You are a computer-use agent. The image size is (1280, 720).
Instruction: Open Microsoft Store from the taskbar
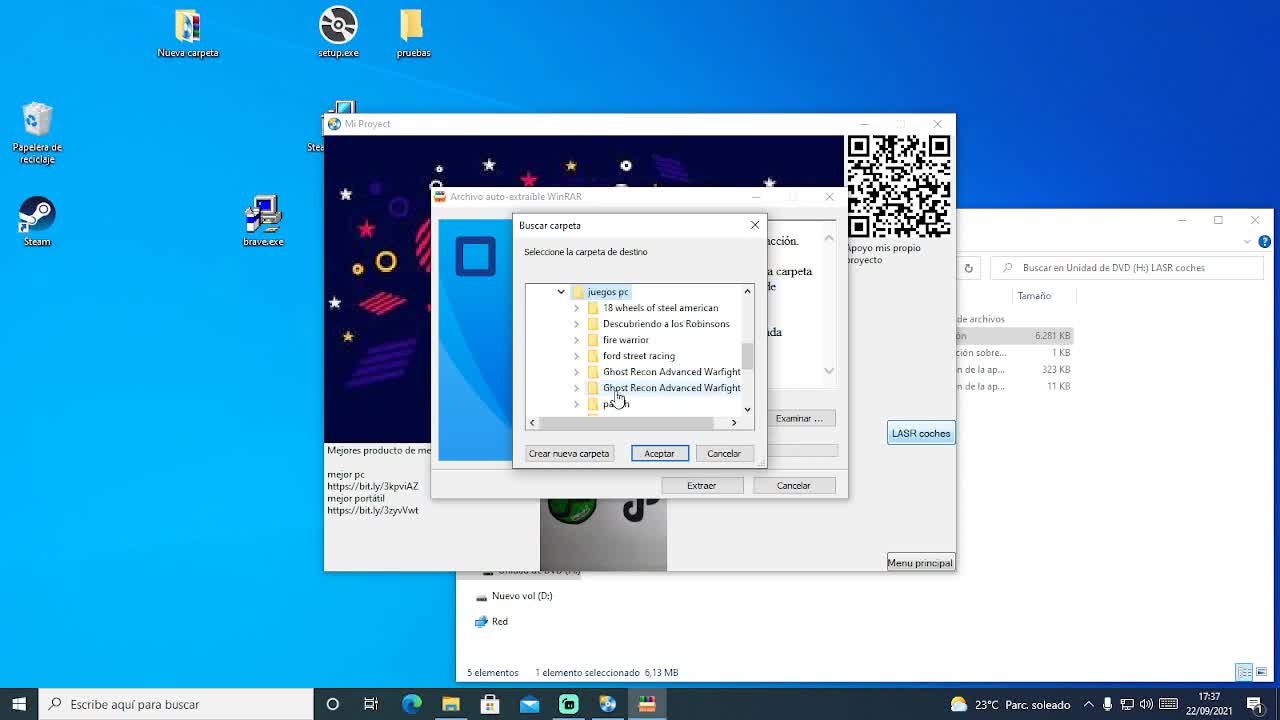(490, 704)
